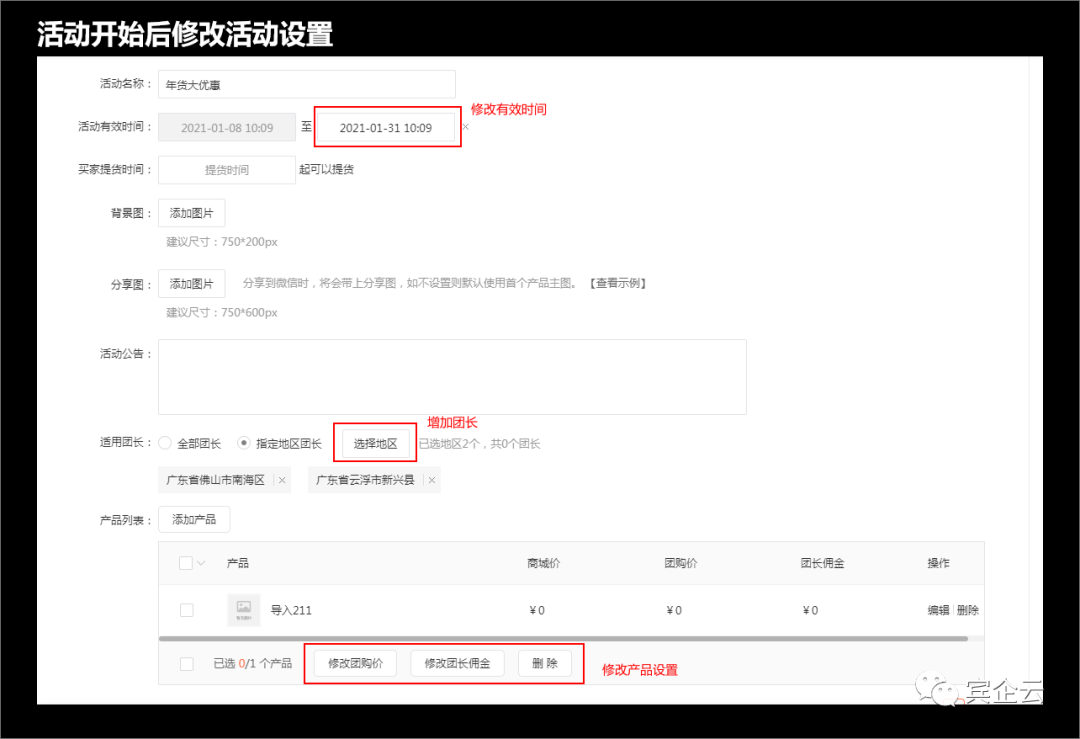Click 添加图片 under 背景图
The height and width of the screenshot is (739, 1080).
(192, 213)
